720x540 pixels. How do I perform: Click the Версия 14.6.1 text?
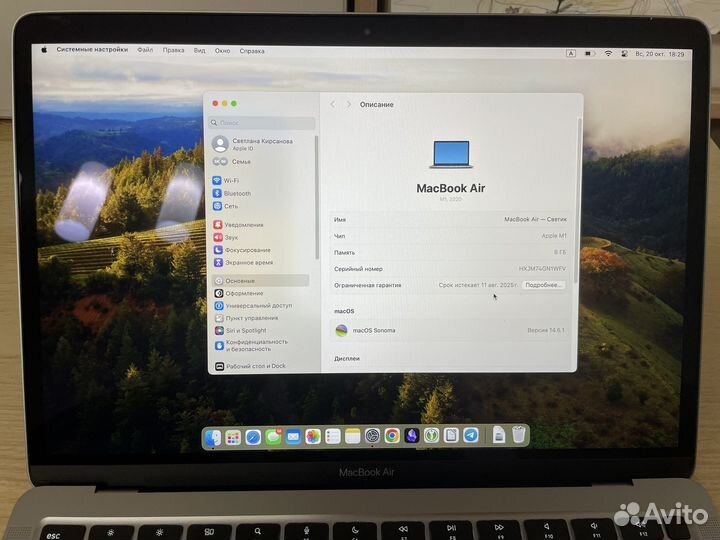coord(546,330)
